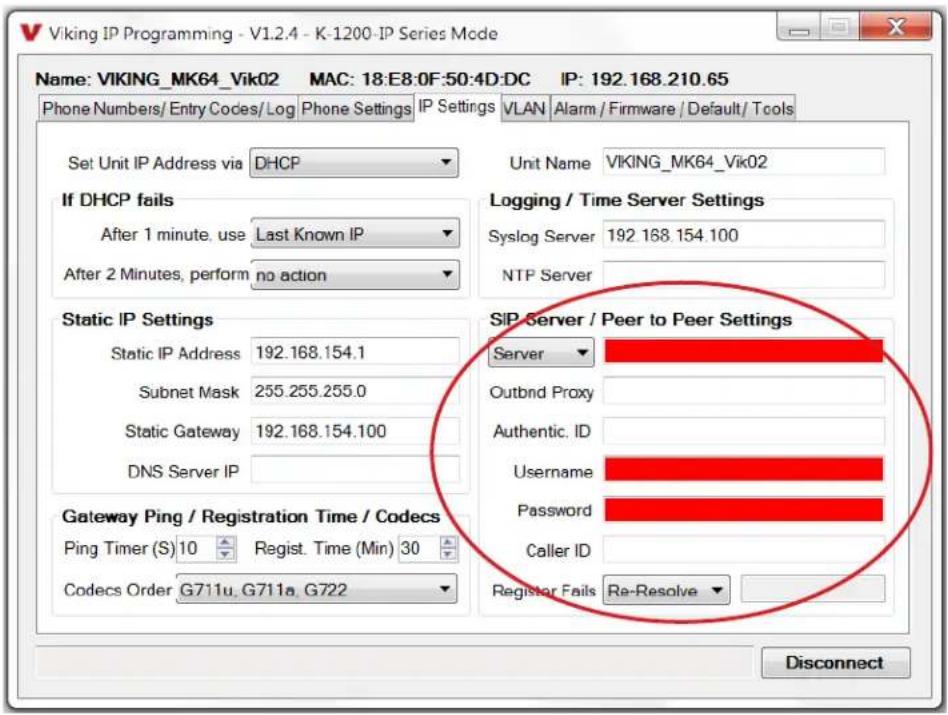Switch to the Phone Settings tab
Screen dimensions: 948x715
(x=356, y=109)
